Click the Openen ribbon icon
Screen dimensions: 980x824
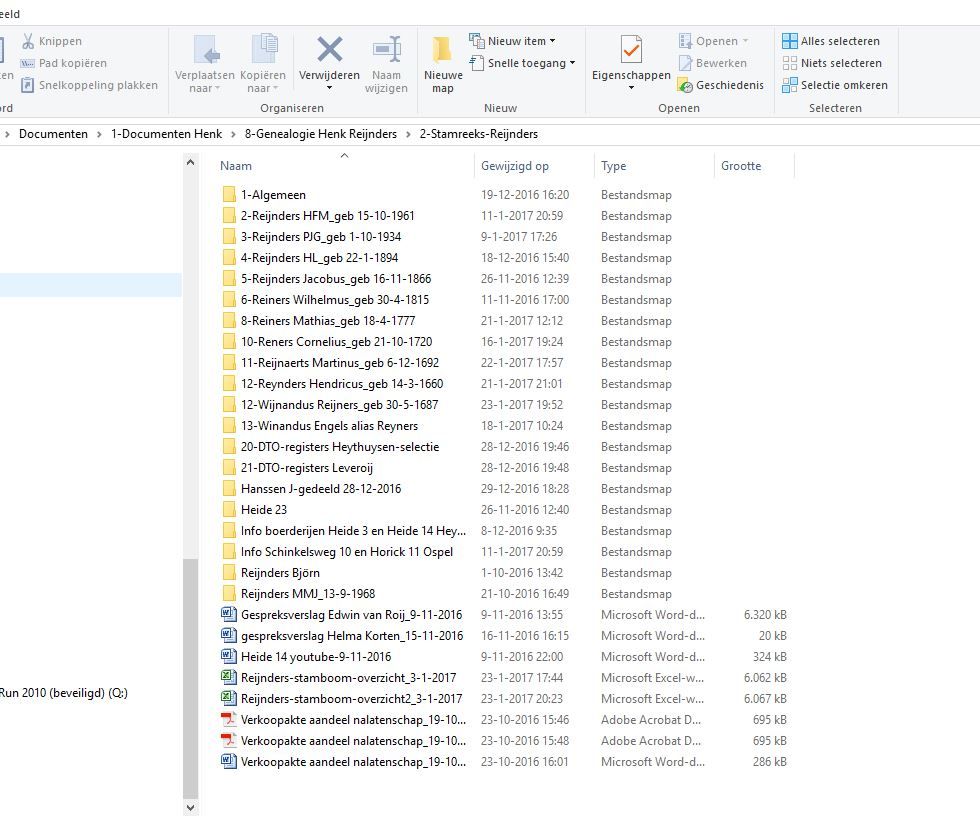click(685, 41)
